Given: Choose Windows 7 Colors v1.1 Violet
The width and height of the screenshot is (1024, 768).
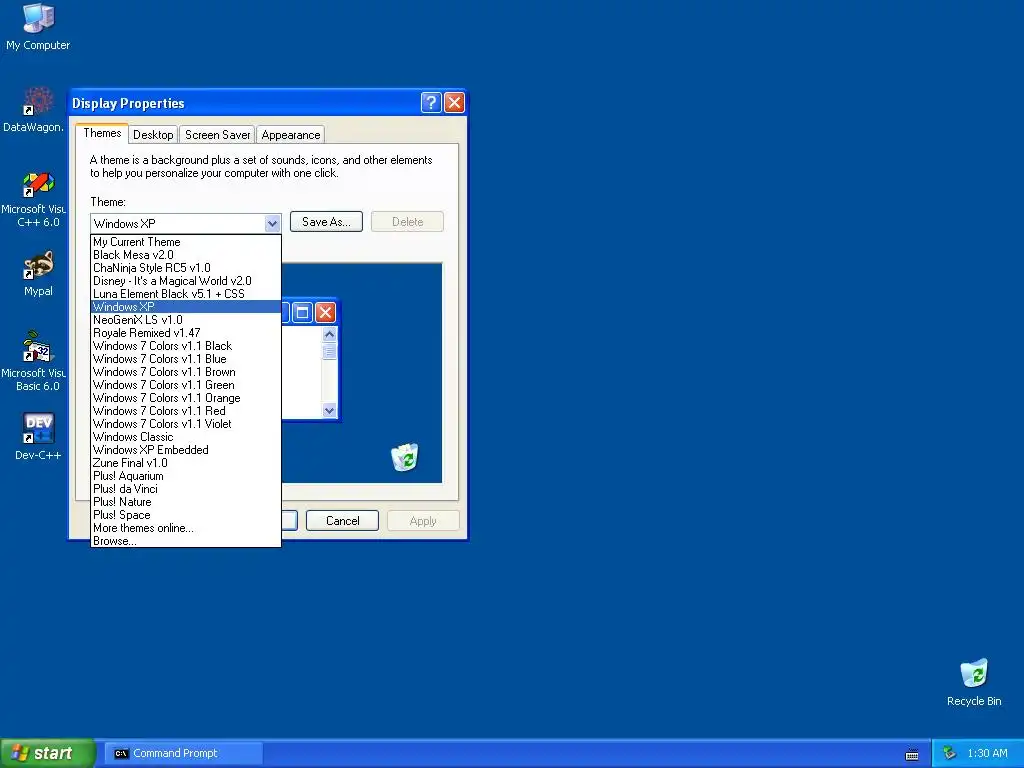Looking at the screenshot, I should pyautogui.click(x=185, y=424).
